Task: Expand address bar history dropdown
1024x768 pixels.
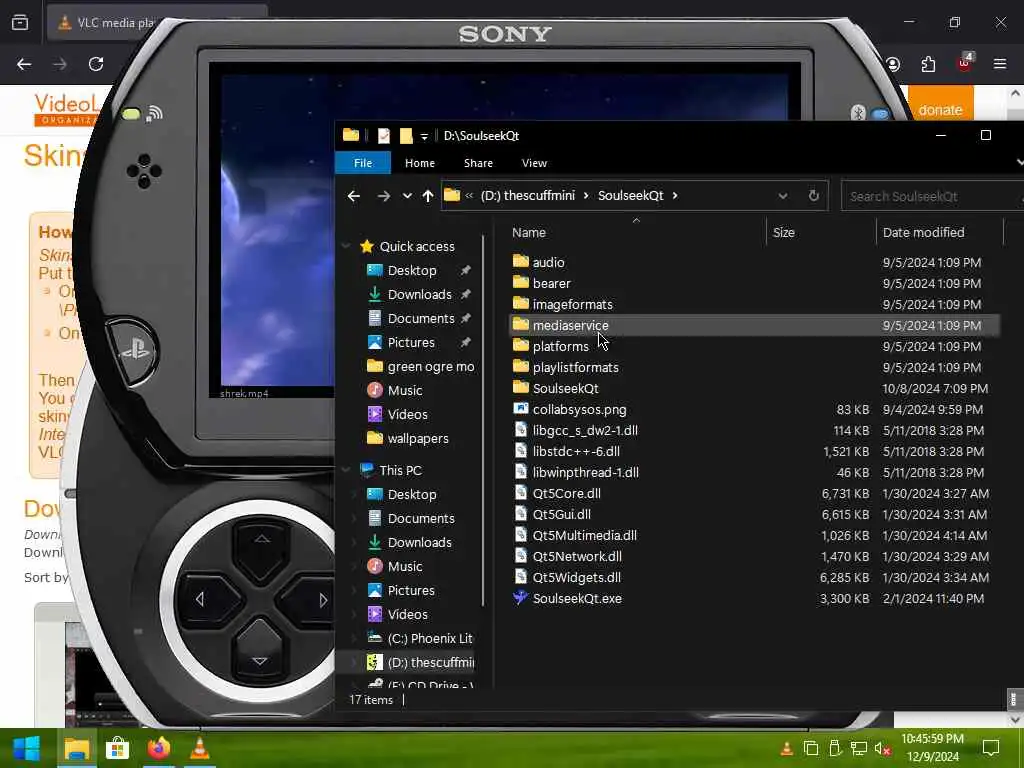Action: [782, 195]
